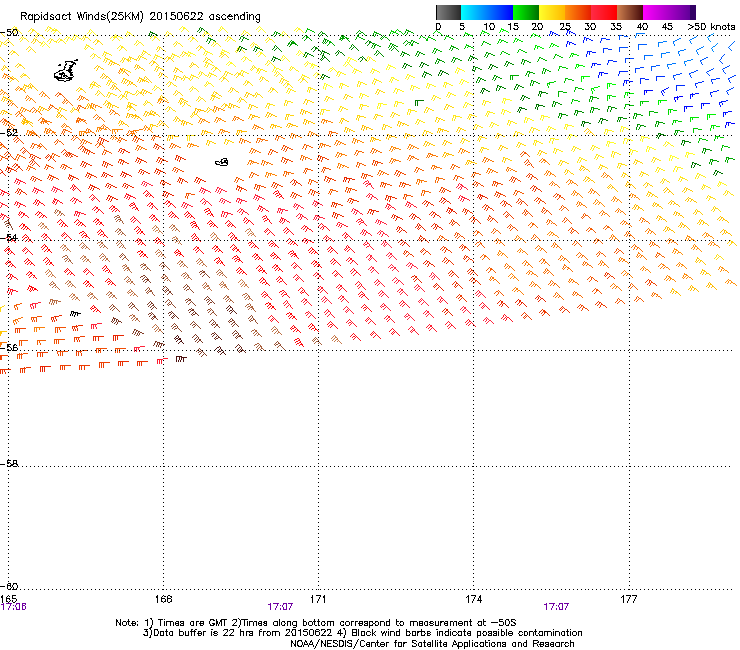Click the large black island outline near -51

coord(66,70)
